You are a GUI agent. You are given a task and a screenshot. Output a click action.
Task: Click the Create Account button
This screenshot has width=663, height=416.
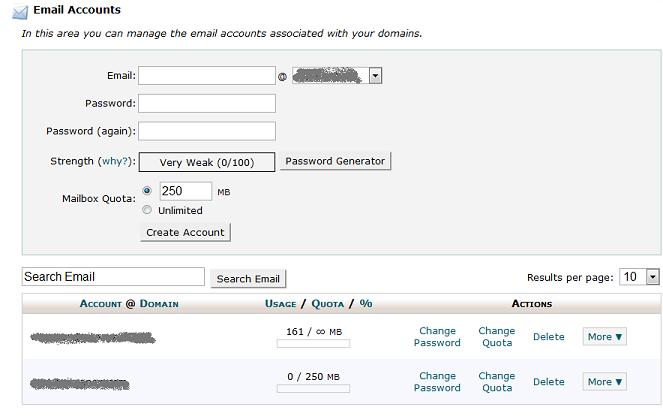[186, 232]
